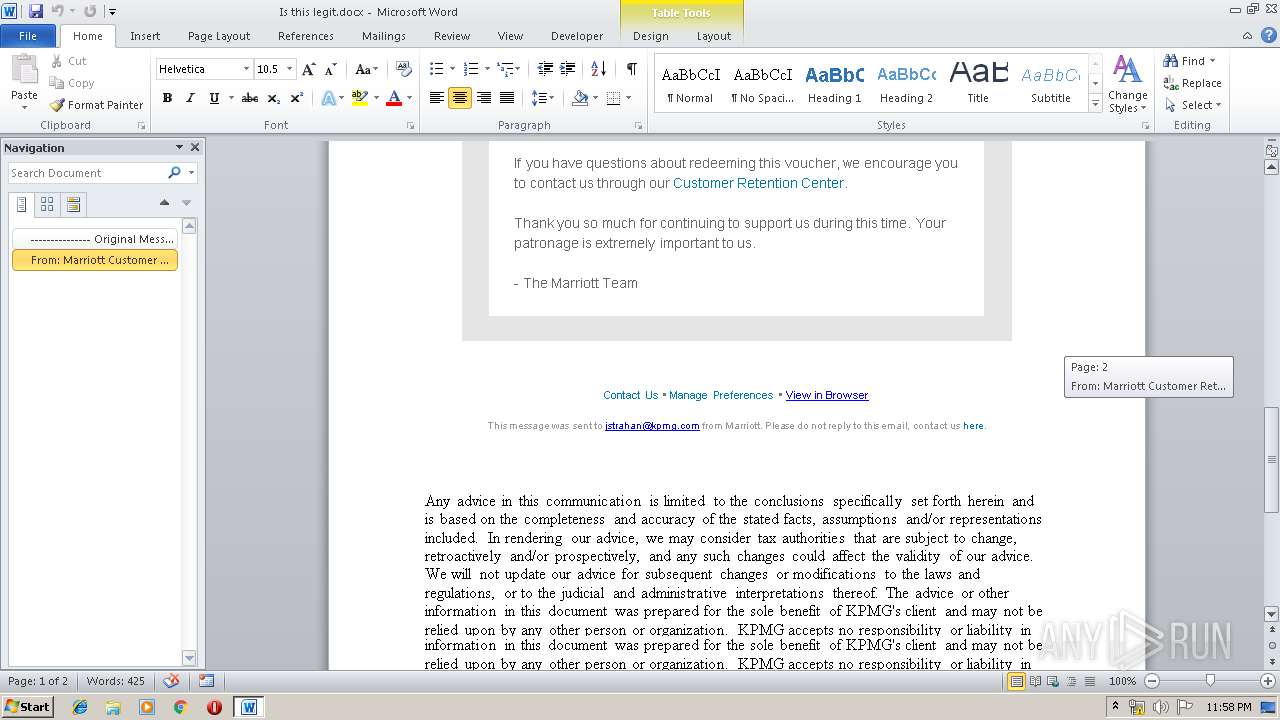Screen dimensions: 1280x720
Task: Select 'Original Mess...' heading in Navigation
Action: tap(96, 239)
